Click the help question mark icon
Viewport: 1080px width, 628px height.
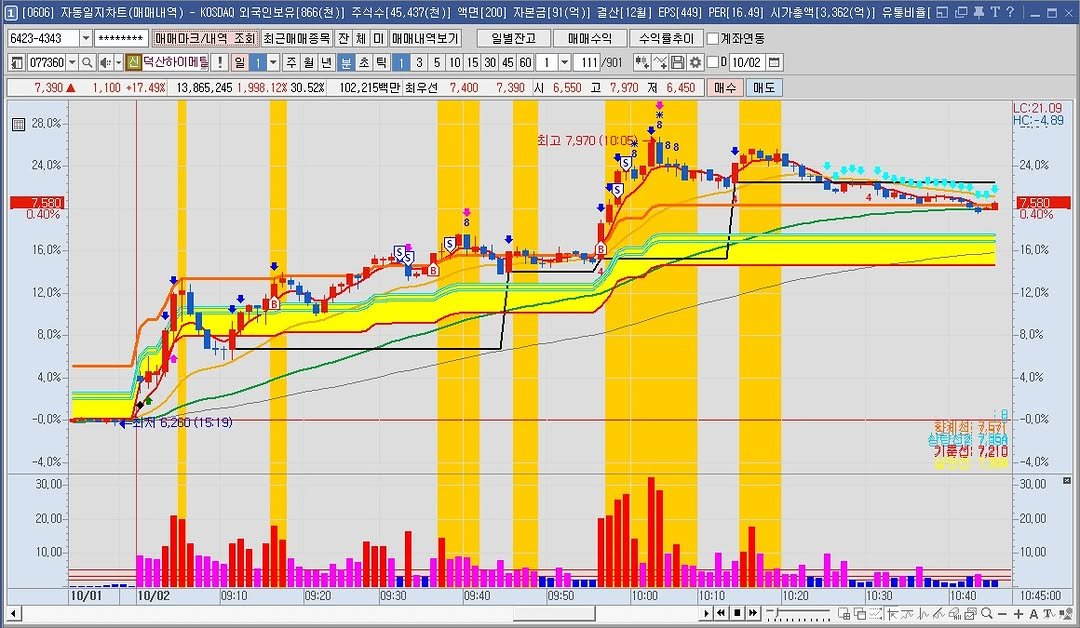coord(1010,12)
